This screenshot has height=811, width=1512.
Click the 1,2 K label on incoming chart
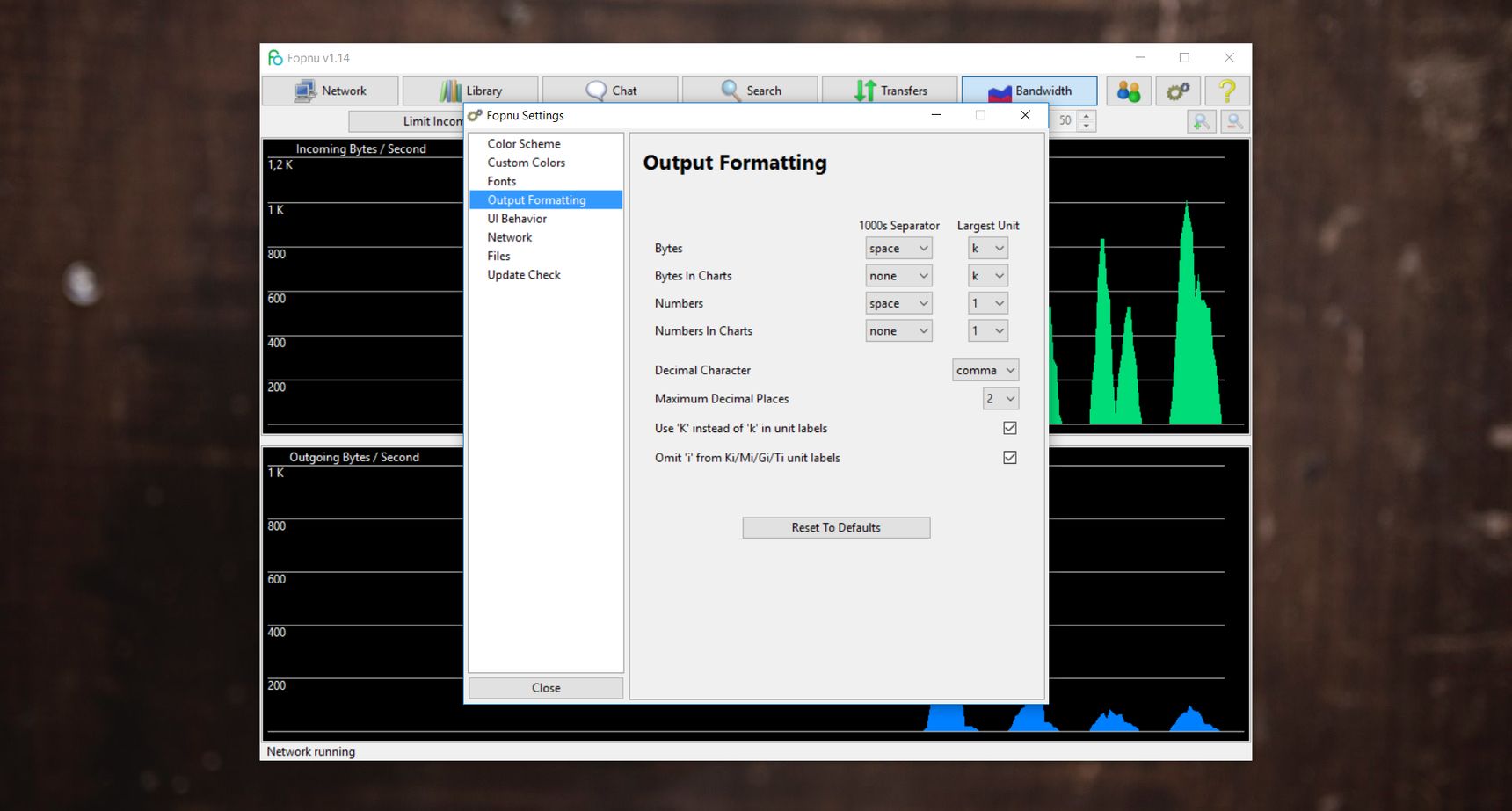[280, 164]
